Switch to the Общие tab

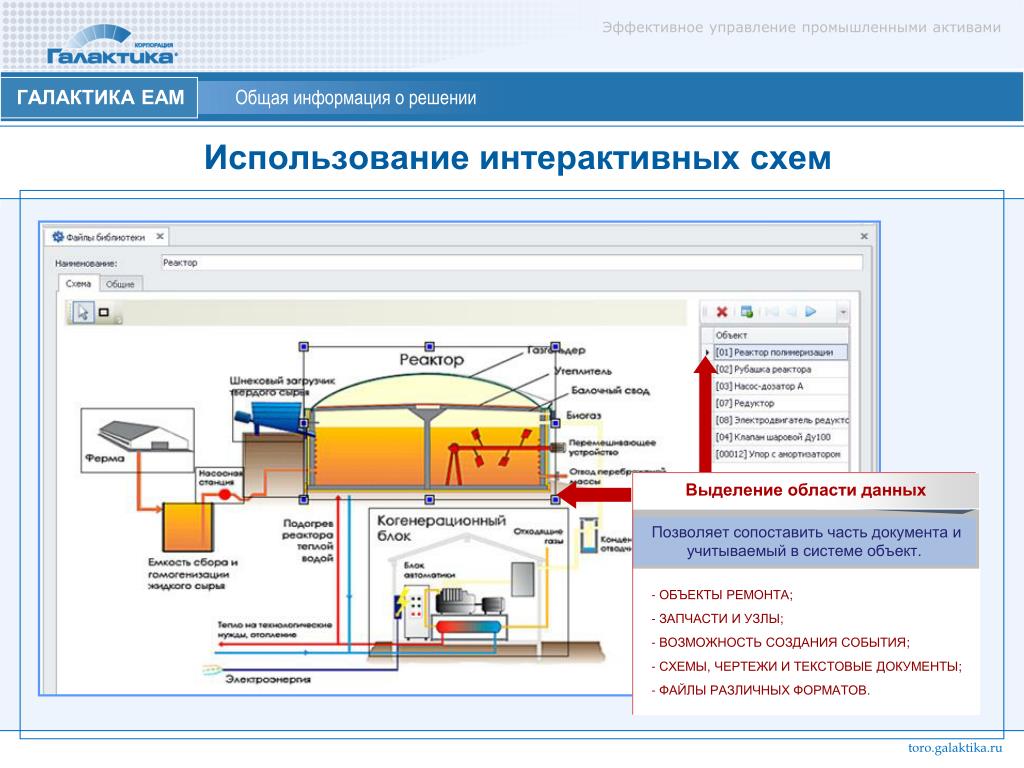pos(120,284)
